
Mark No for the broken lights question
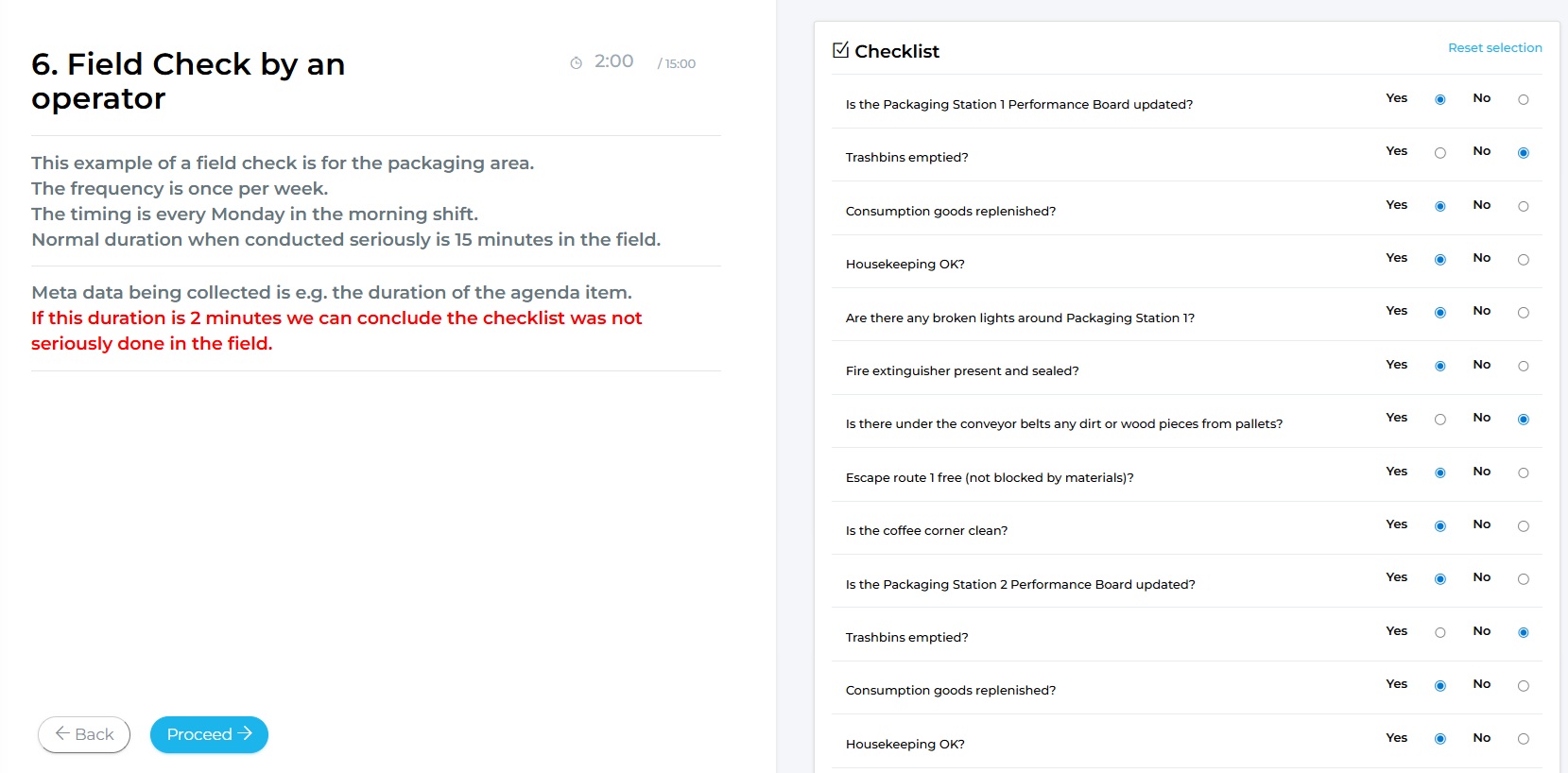pos(1523,313)
